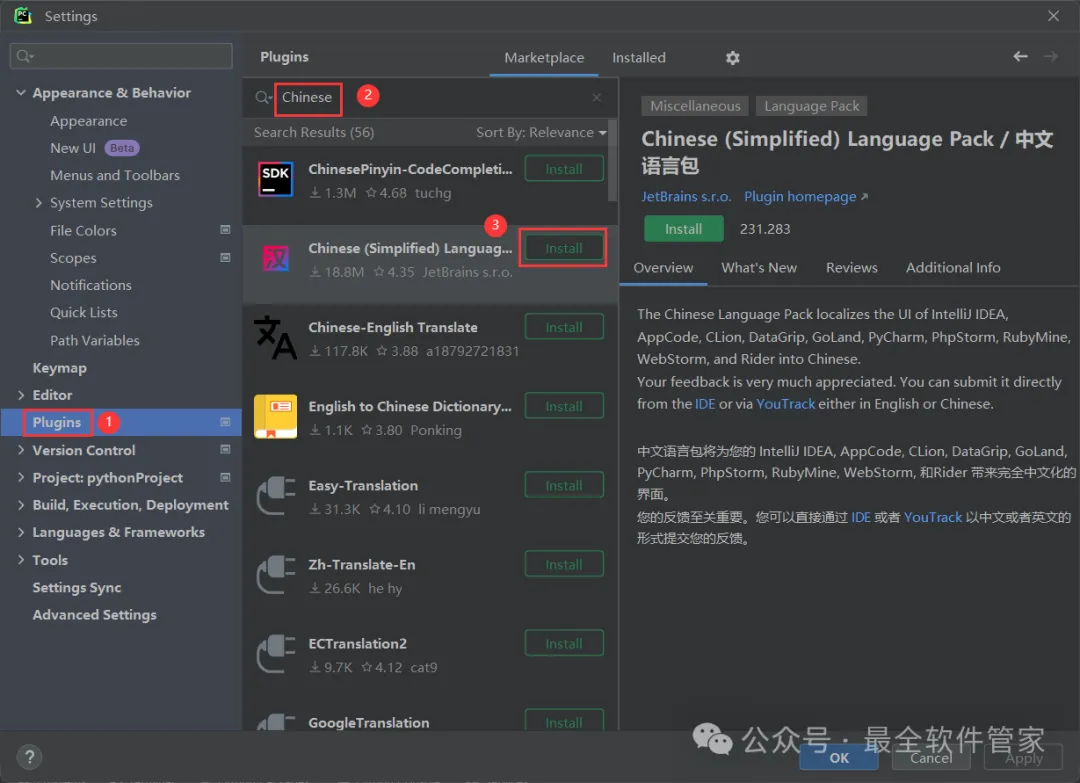1080x783 pixels.
Task: Install the Easy-Translation plugin
Action: 564,486
